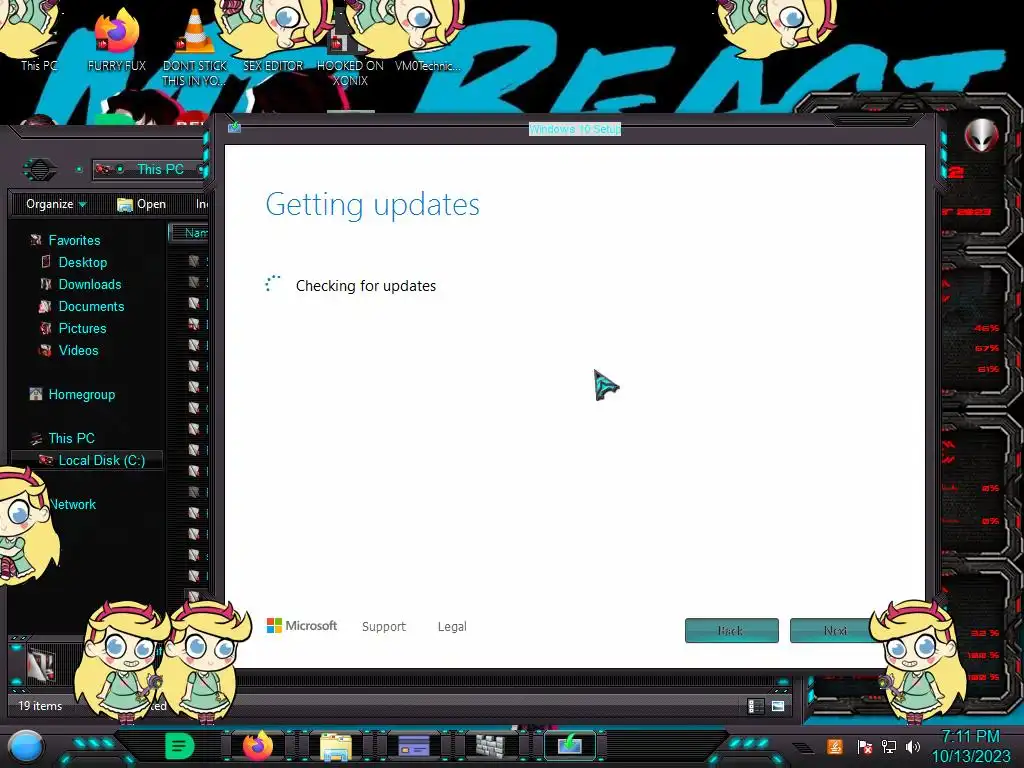Screen dimensions: 1024x768
Task: Open the green notes app on taskbar
Action: 179,746
